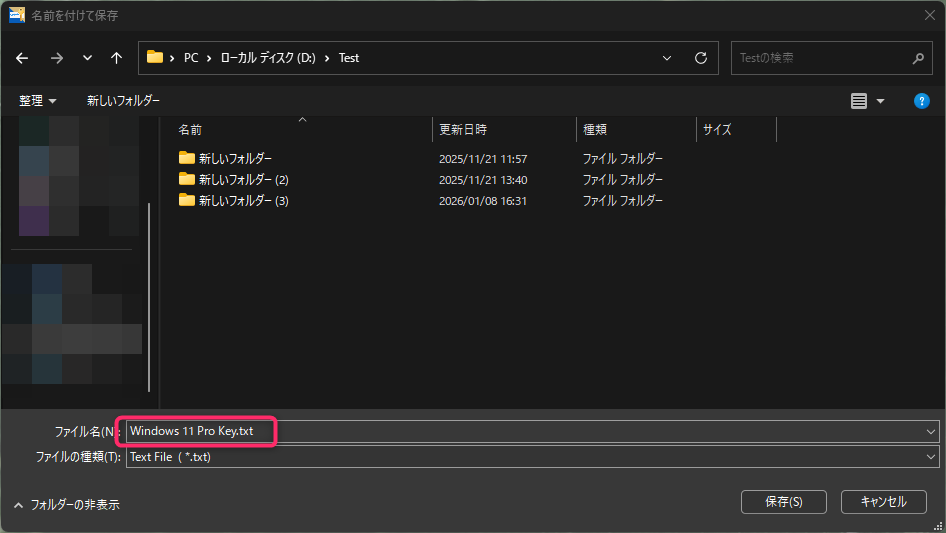Viewport: 946px width, 533px height.
Task: Select 新しいフォルダー (2) in the list
Action: click(243, 179)
